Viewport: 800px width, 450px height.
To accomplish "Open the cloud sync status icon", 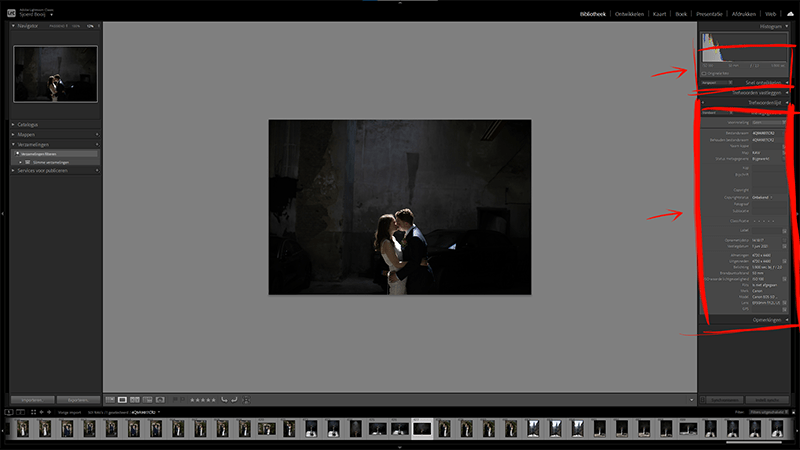I will (790, 14).
